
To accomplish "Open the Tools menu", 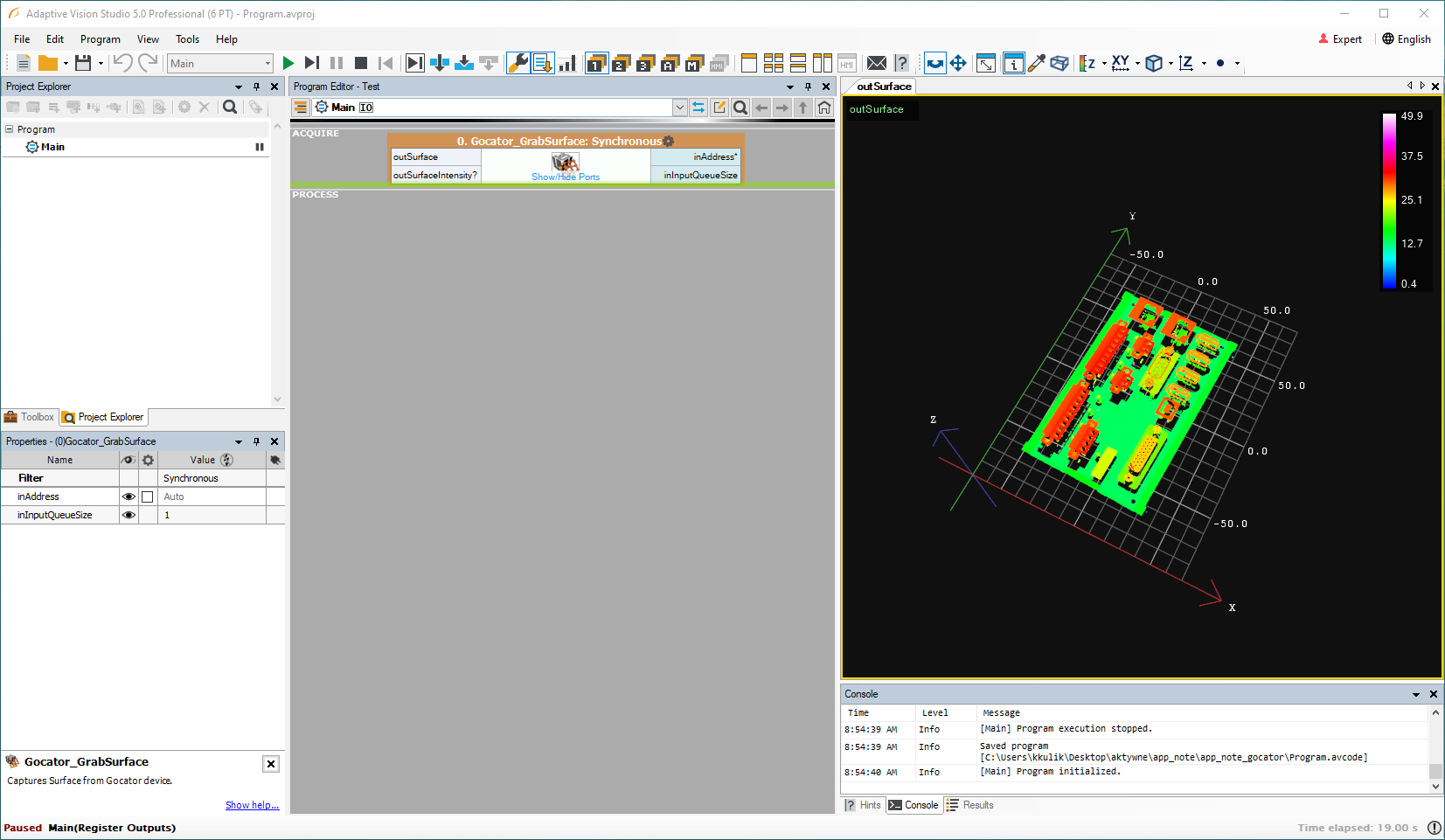I will [x=187, y=39].
